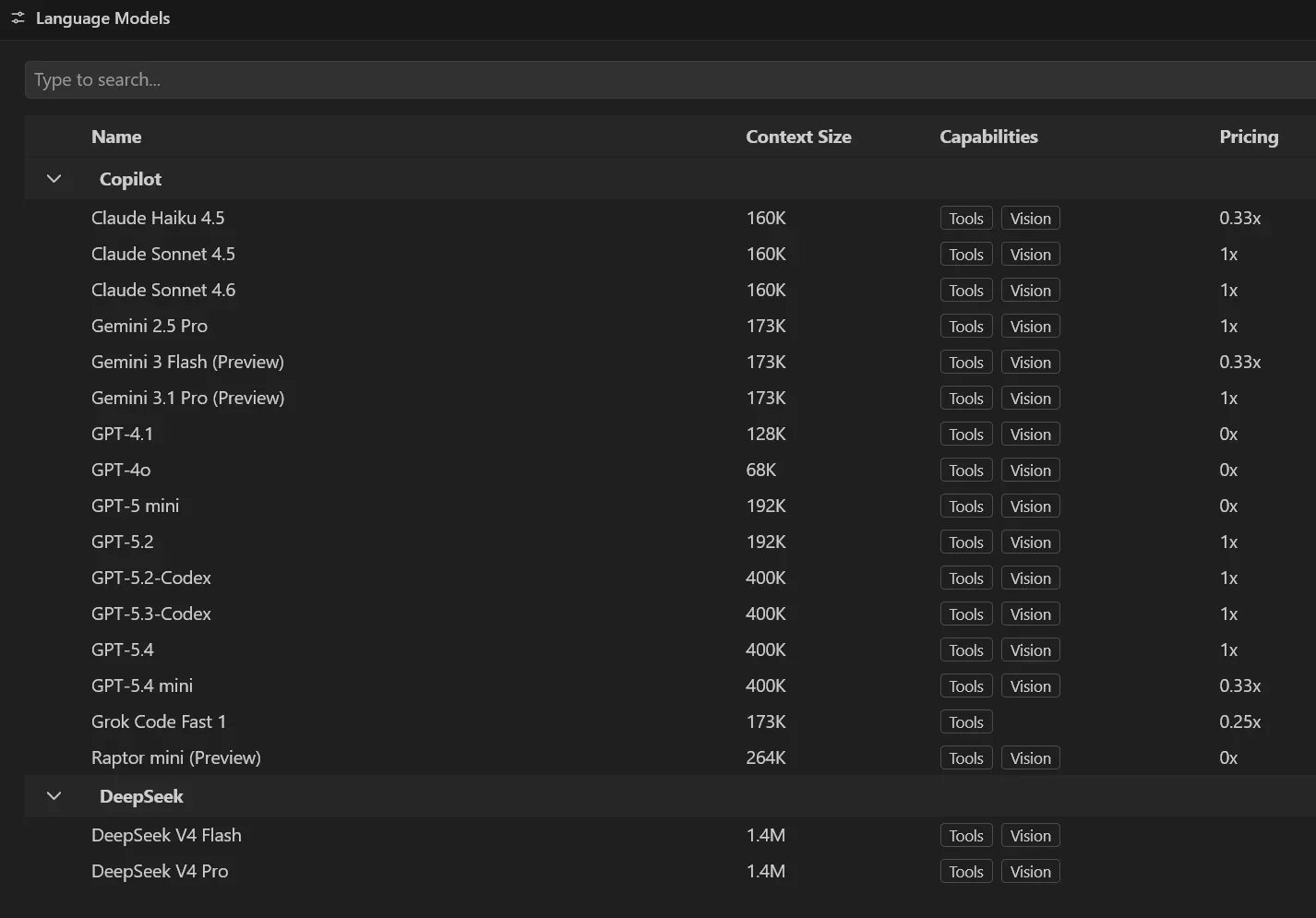
Task: Click the 173K context size for Gemini 3.1 Pro
Action: pyautogui.click(x=766, y=398)
